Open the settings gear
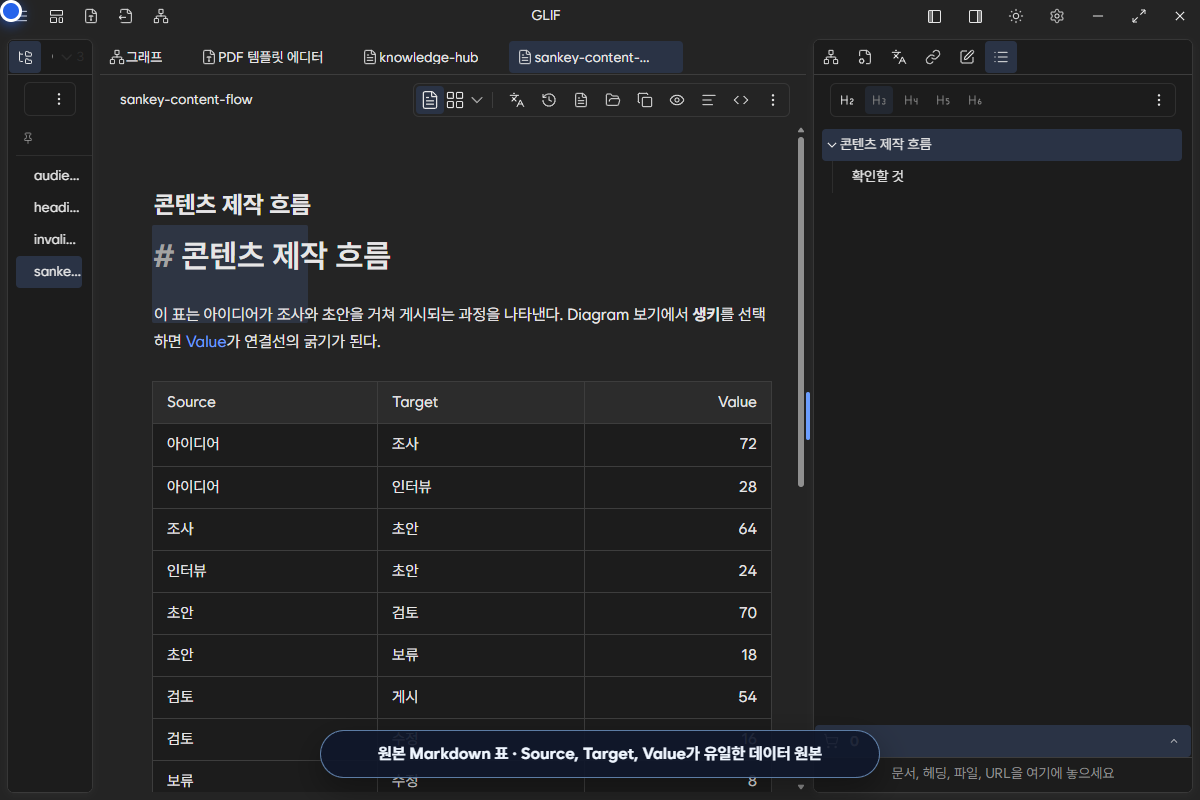The height and width of the screenshot is (800, 1200). tap(1057, 16)
